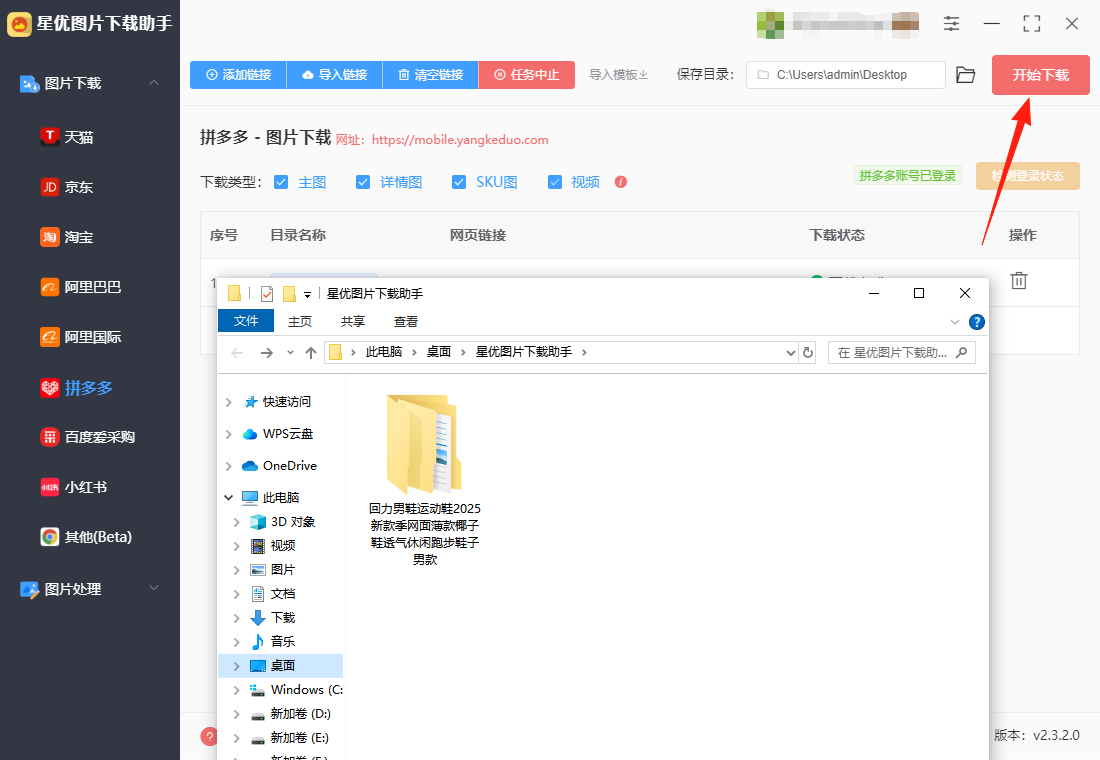This screenshot has width=1100, height=760.
Task: Click the properties checkmark quick-access icon
Action: pyautogui.click(x=267, y=293)
